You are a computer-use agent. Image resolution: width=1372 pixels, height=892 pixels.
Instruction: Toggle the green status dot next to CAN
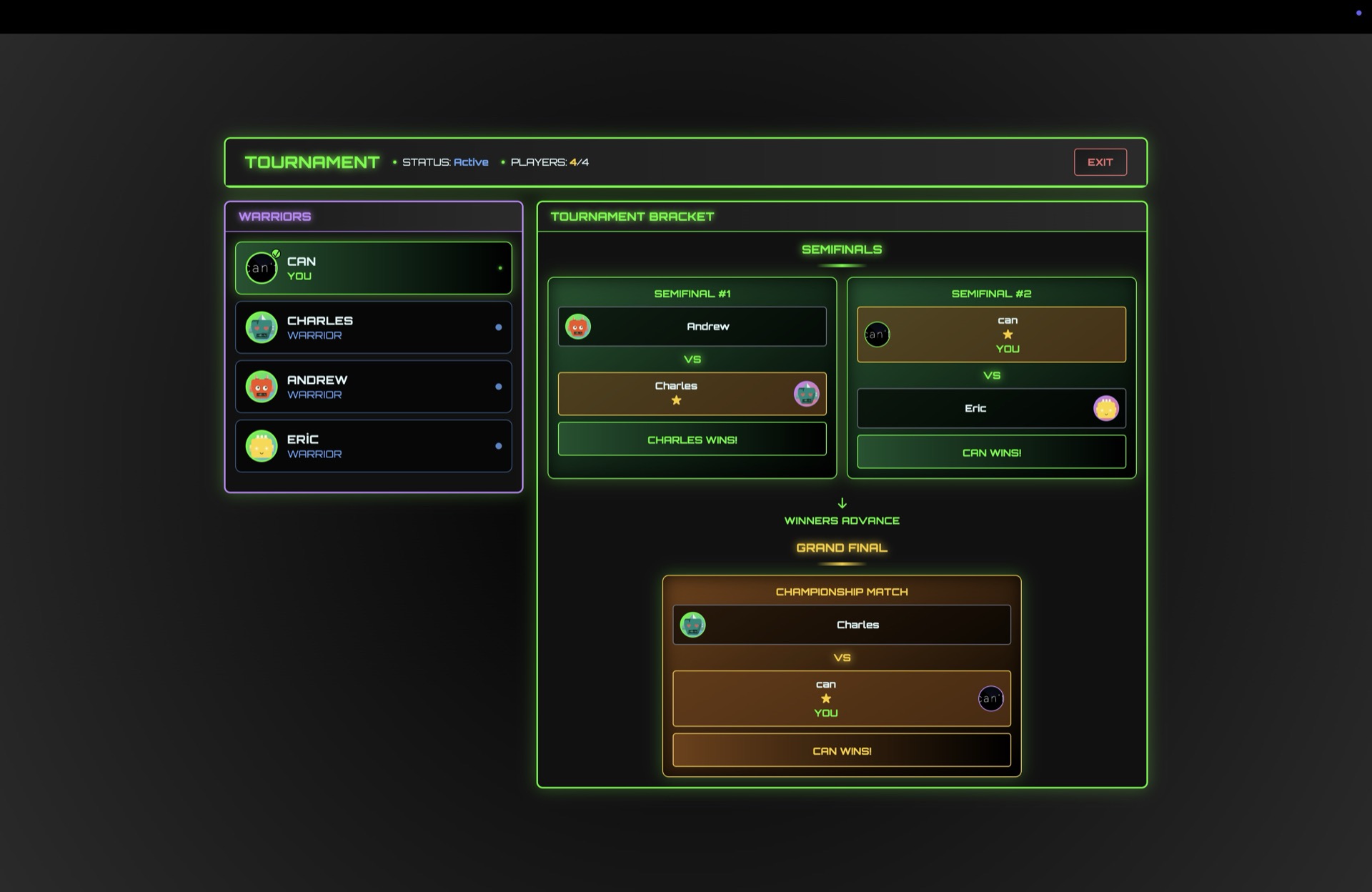point(499,267)
